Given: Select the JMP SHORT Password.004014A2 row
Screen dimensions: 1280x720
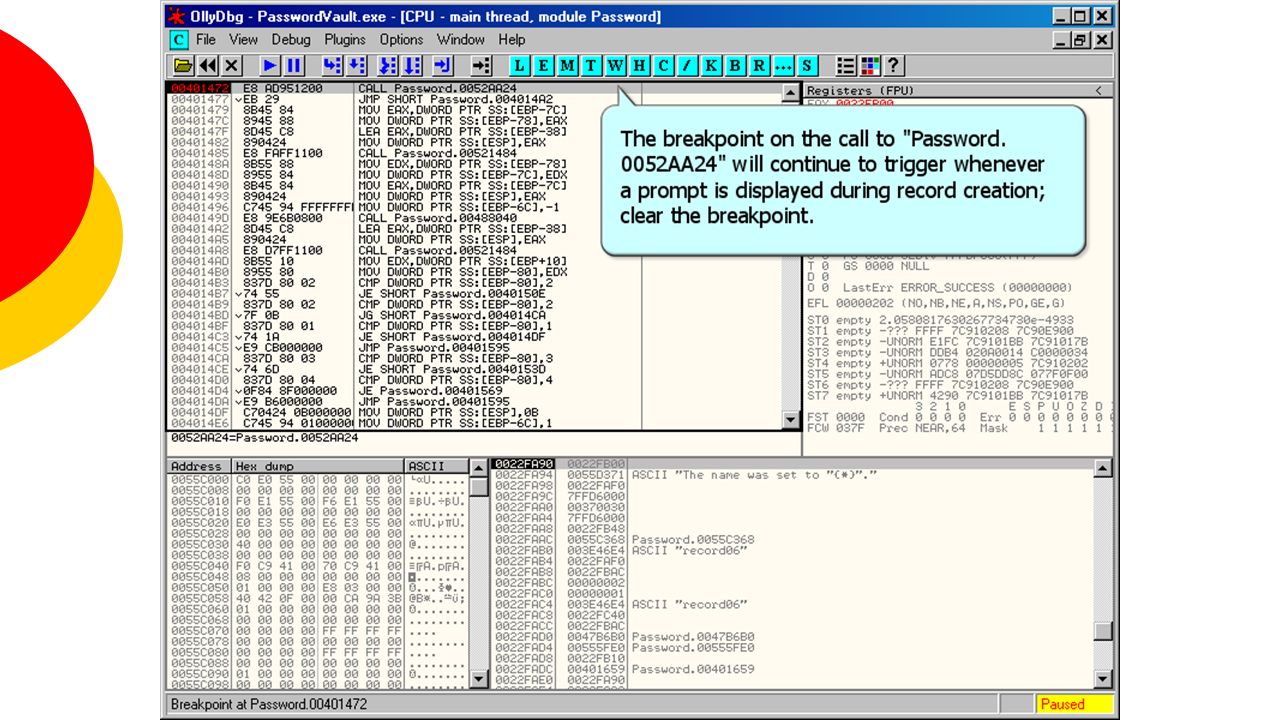Looking at the screenshot, I should click(473, 99).
